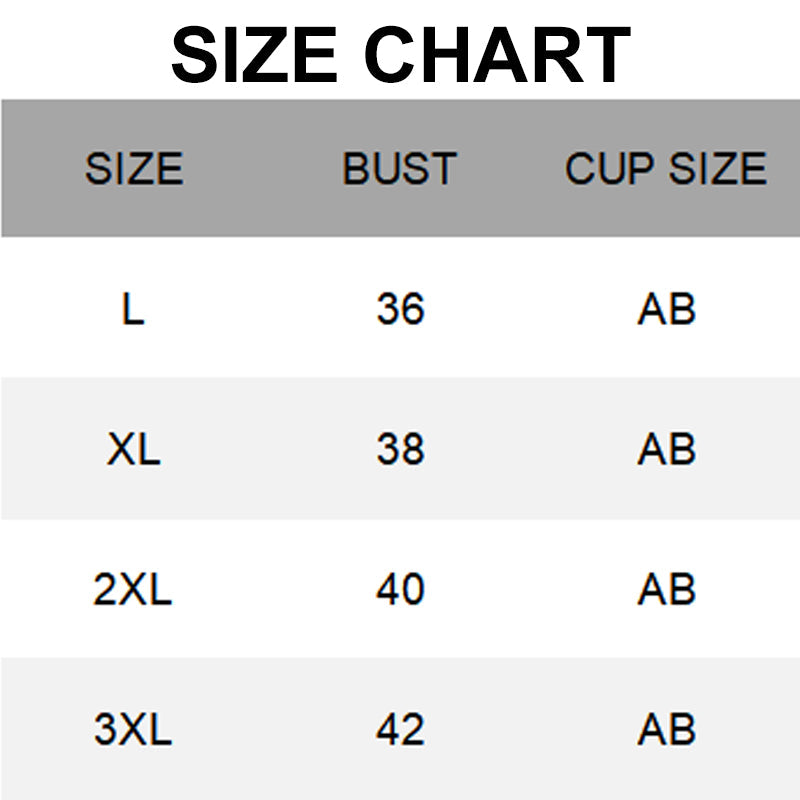
Task: Select the 2XL size label
Action: tap(133, 590)
